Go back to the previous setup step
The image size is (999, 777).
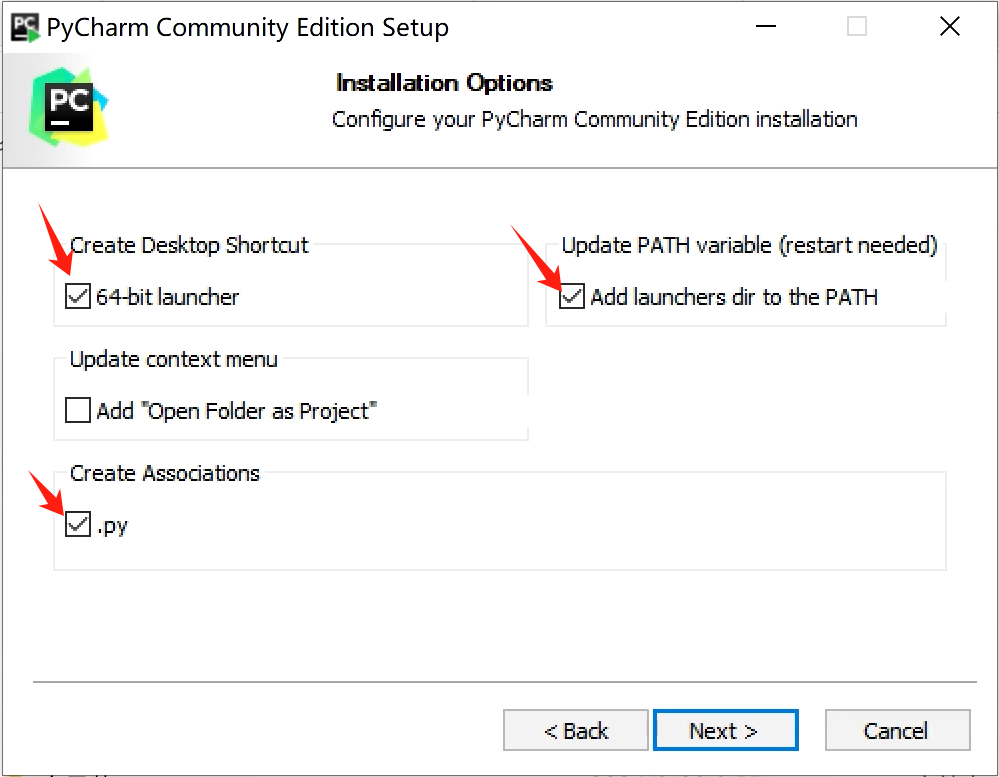[x=575, y=730]
